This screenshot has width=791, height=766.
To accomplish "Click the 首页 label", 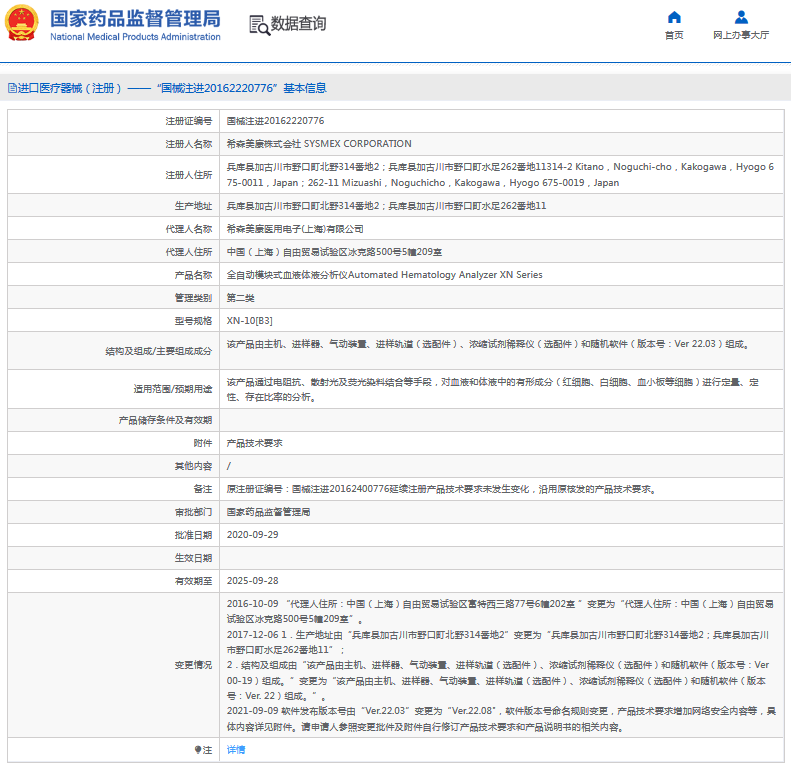I will pyautogui.click(x=674, y=35).
